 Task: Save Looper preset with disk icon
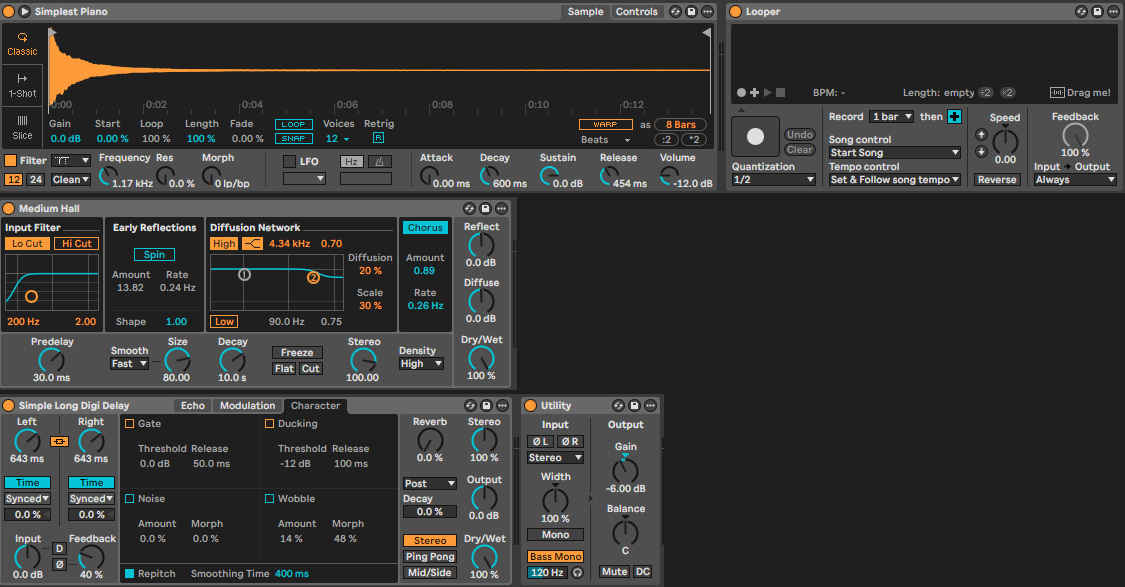(1097, 11)
